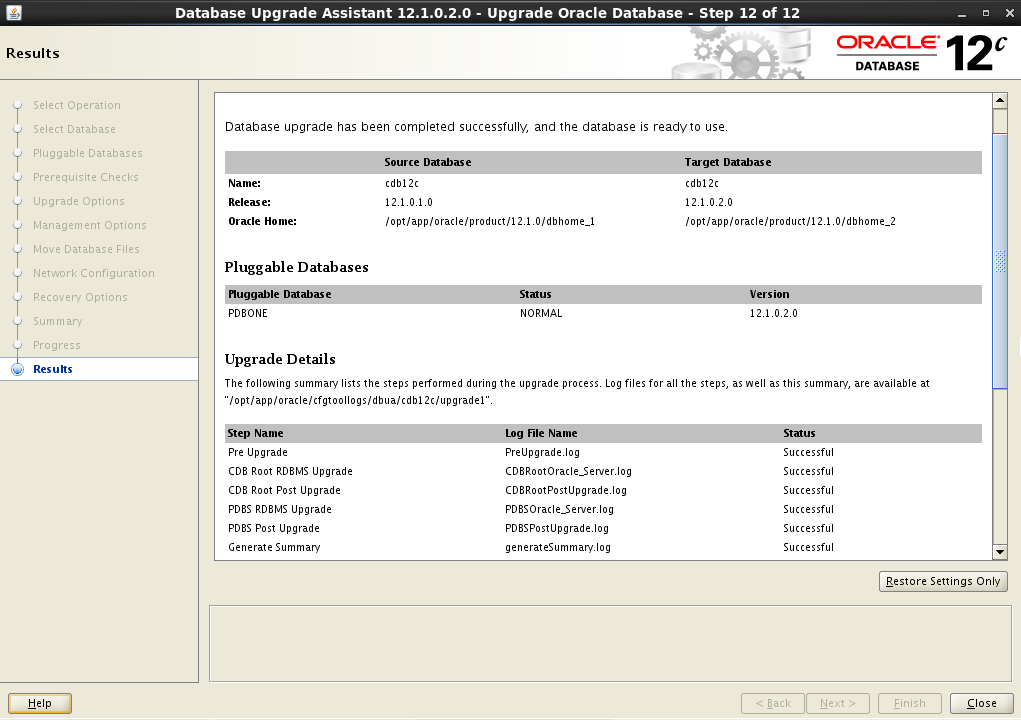Maximize the Database Upgrade Assistant window
The width and height of the screenshot is (1021, 720).
[x=985, y=13]
